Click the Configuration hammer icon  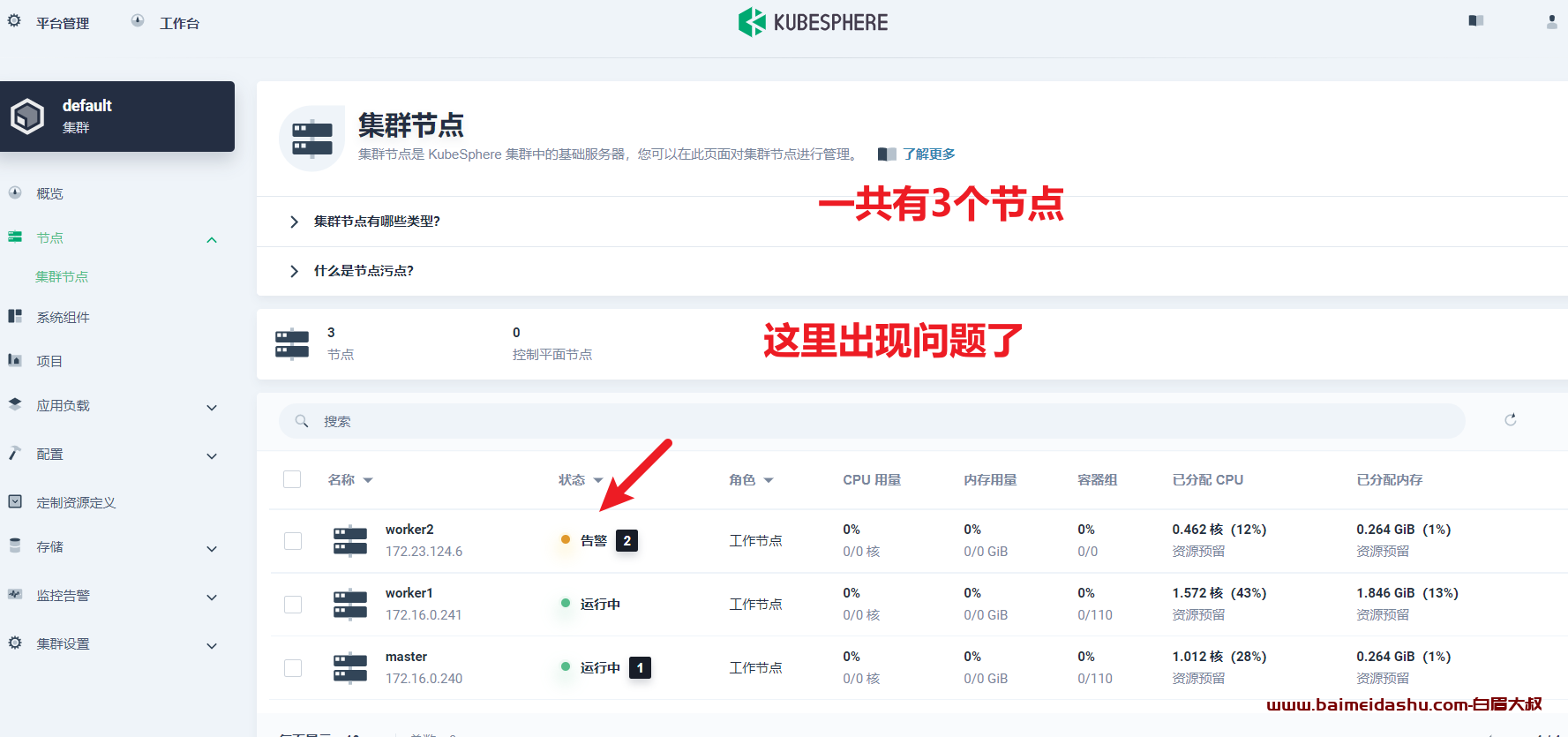(15, 453)
